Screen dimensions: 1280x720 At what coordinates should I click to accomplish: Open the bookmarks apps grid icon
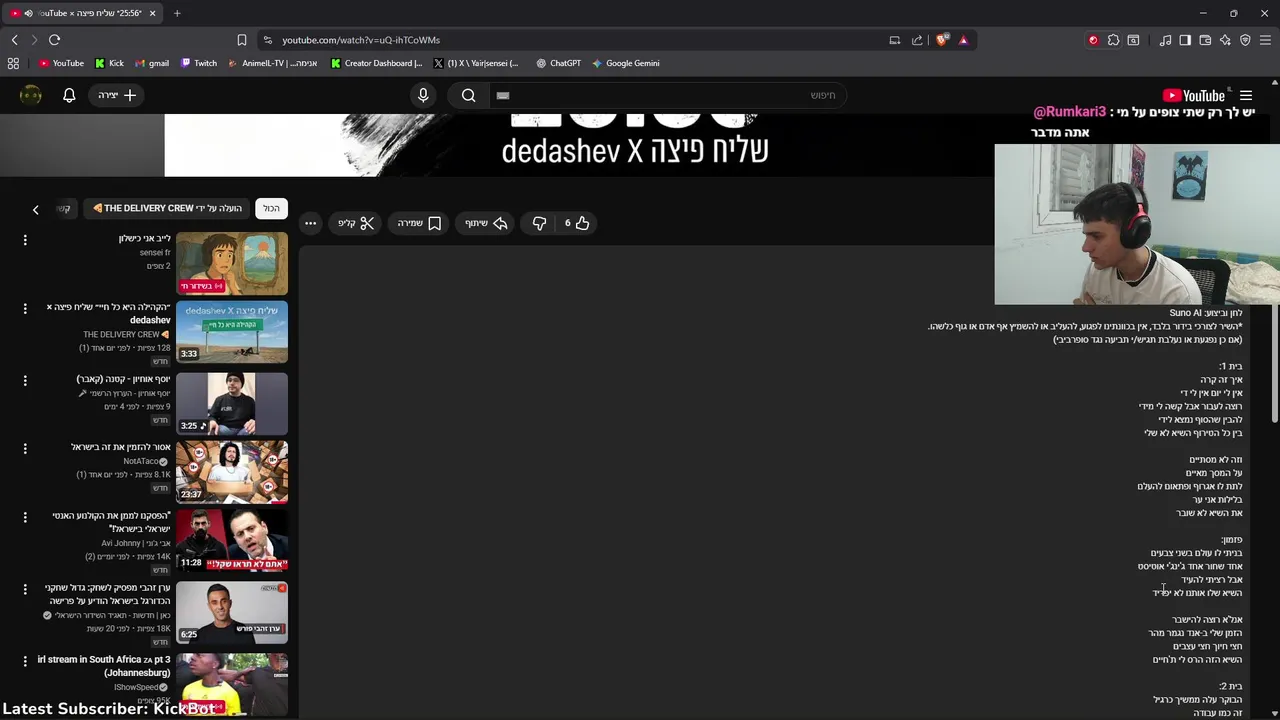coord(13,63)
